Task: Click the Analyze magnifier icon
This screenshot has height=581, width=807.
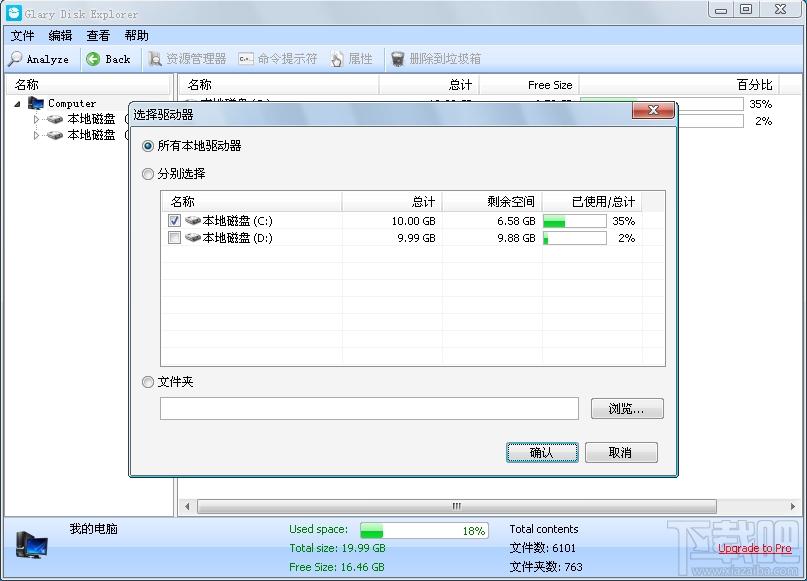Action: pyautogui.click(x=15, y=59)
